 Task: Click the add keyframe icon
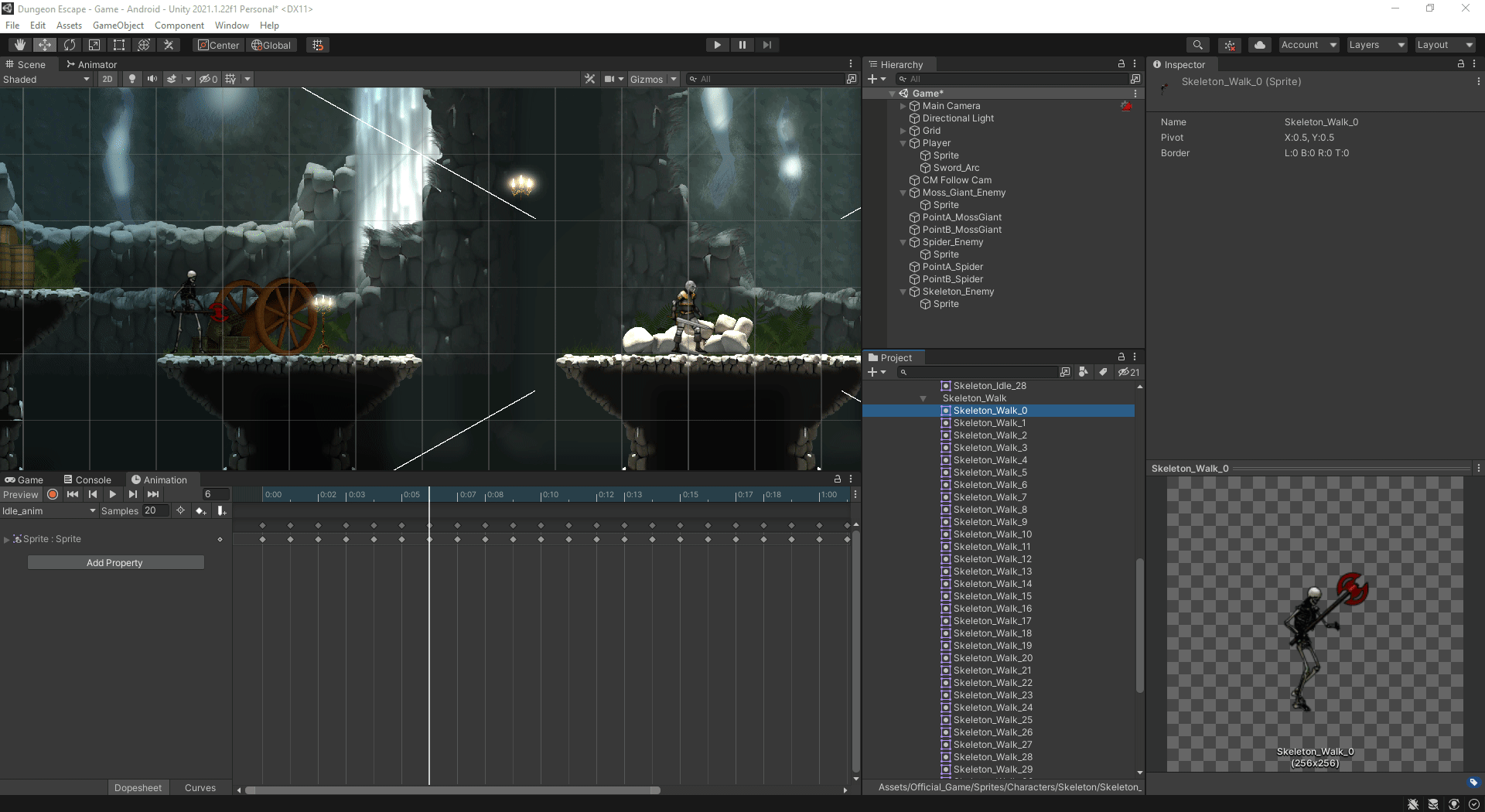(200, 510)
